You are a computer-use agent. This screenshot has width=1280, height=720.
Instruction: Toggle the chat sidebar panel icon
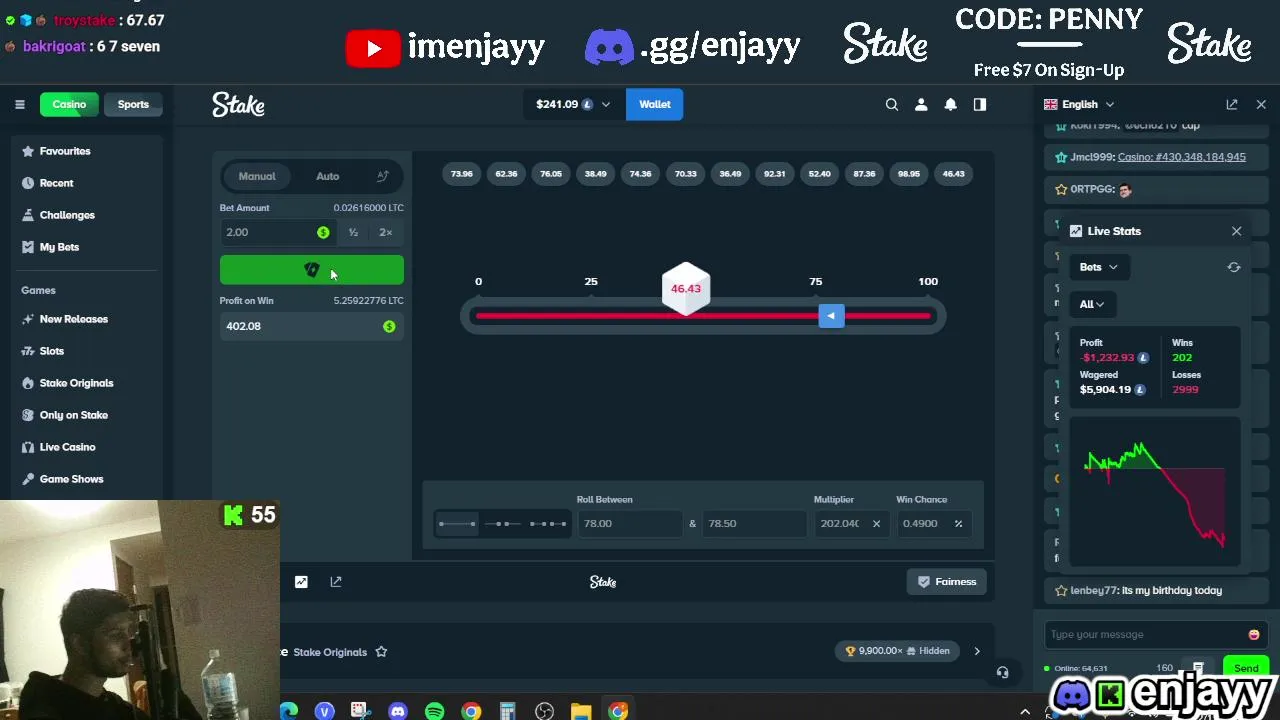980,104
